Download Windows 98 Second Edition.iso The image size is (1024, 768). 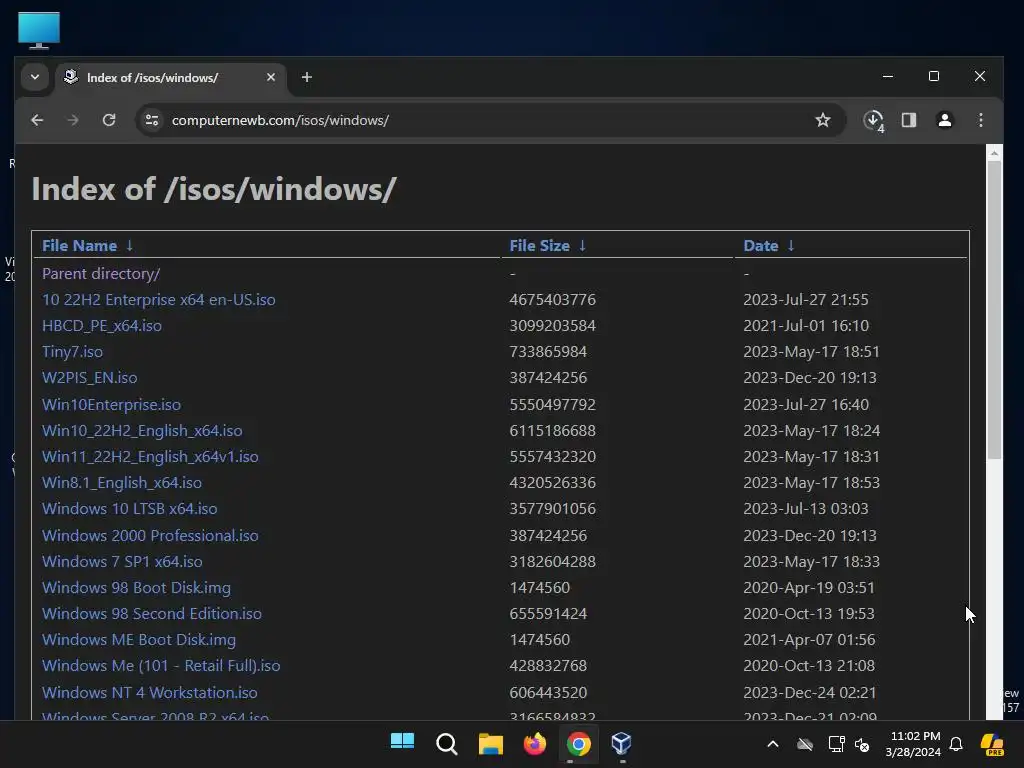(152, 614)
